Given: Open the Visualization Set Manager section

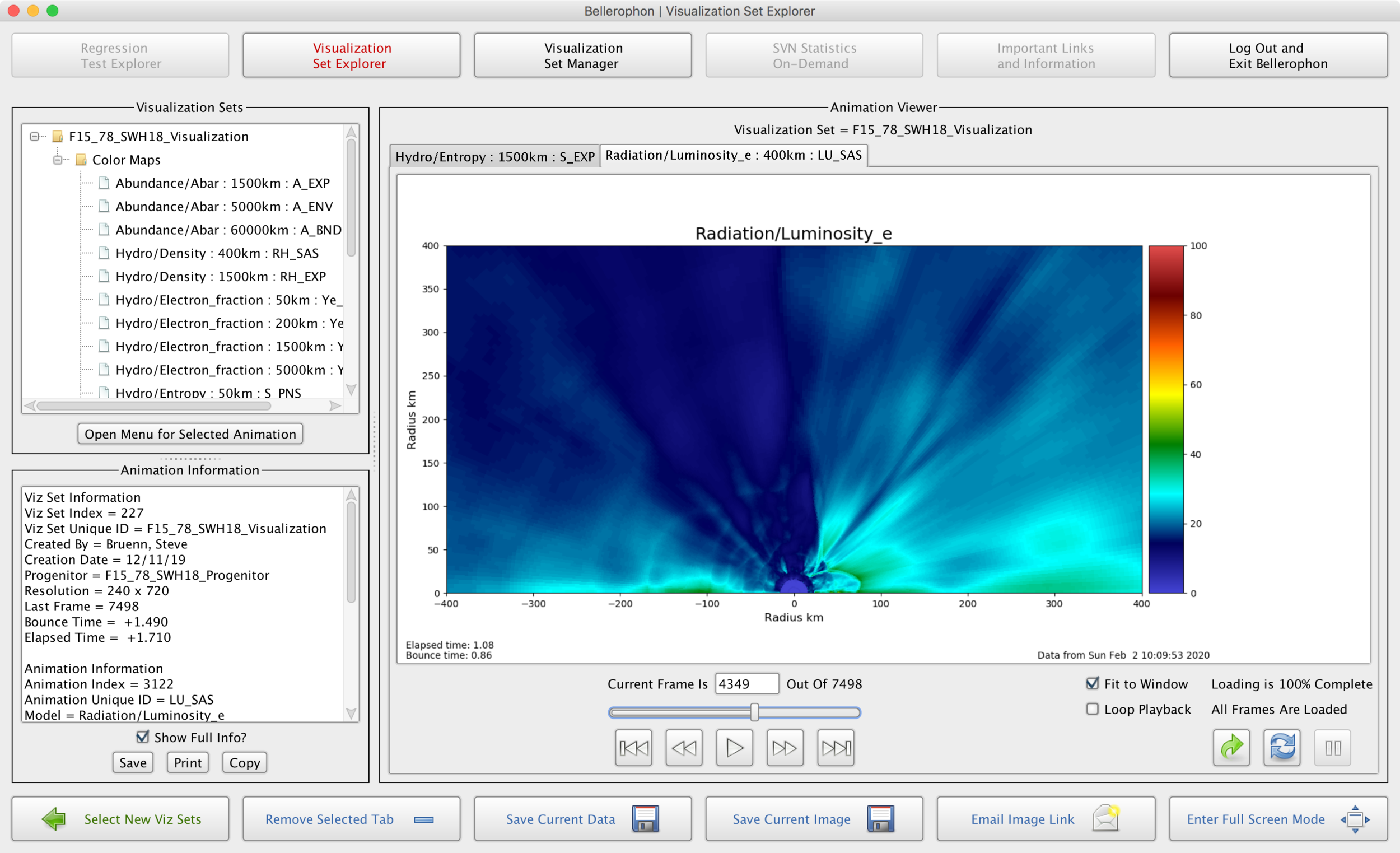Looking at the screenshot, I should (x=582, y=55).
